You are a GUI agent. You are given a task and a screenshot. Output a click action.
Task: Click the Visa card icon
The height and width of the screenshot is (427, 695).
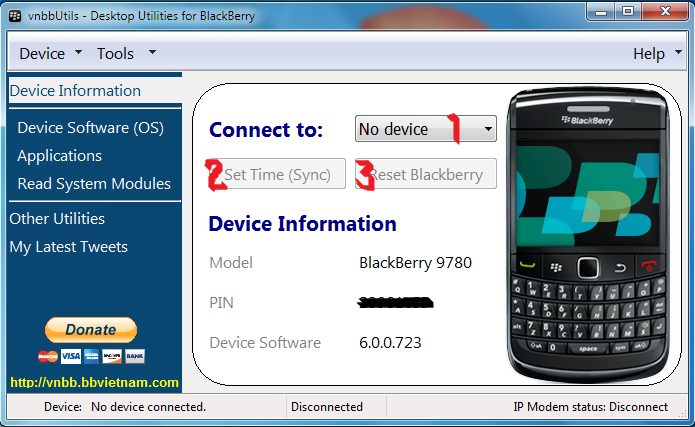coord(70,356)
